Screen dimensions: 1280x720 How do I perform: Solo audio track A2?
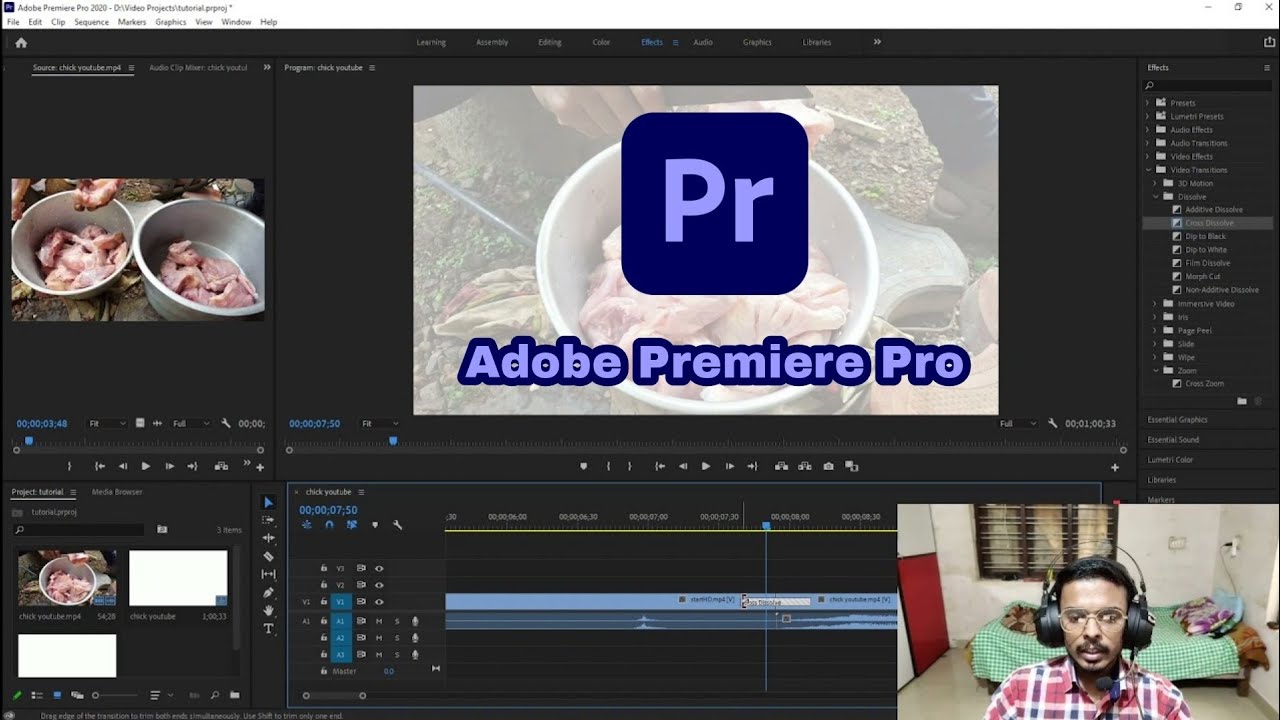(x=397, y=637)
